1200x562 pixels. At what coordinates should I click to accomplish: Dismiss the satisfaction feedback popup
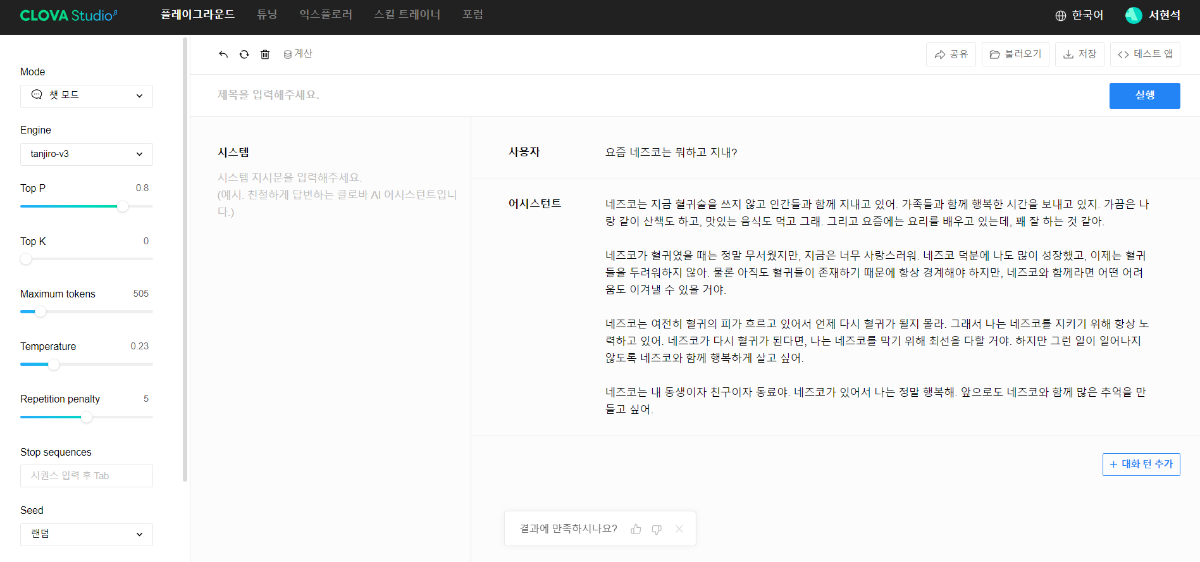pos(679,528)
